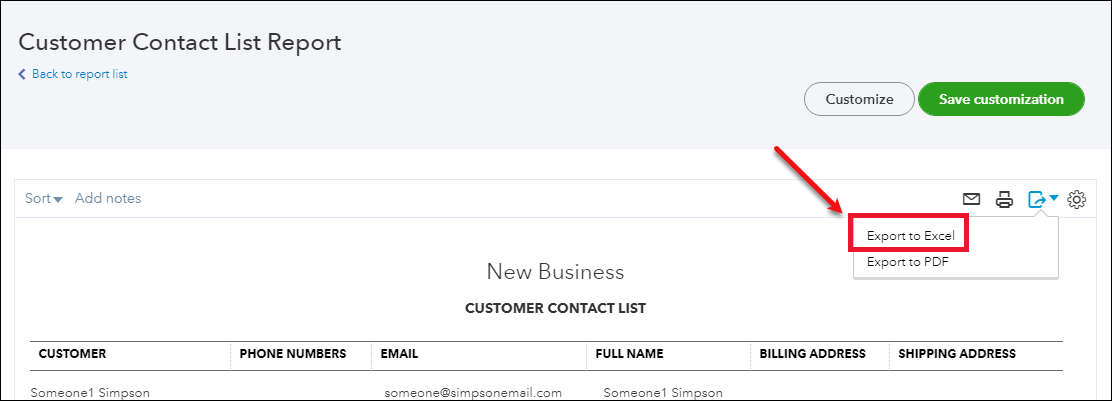Click the FULL NAME column header

(629, 353)
